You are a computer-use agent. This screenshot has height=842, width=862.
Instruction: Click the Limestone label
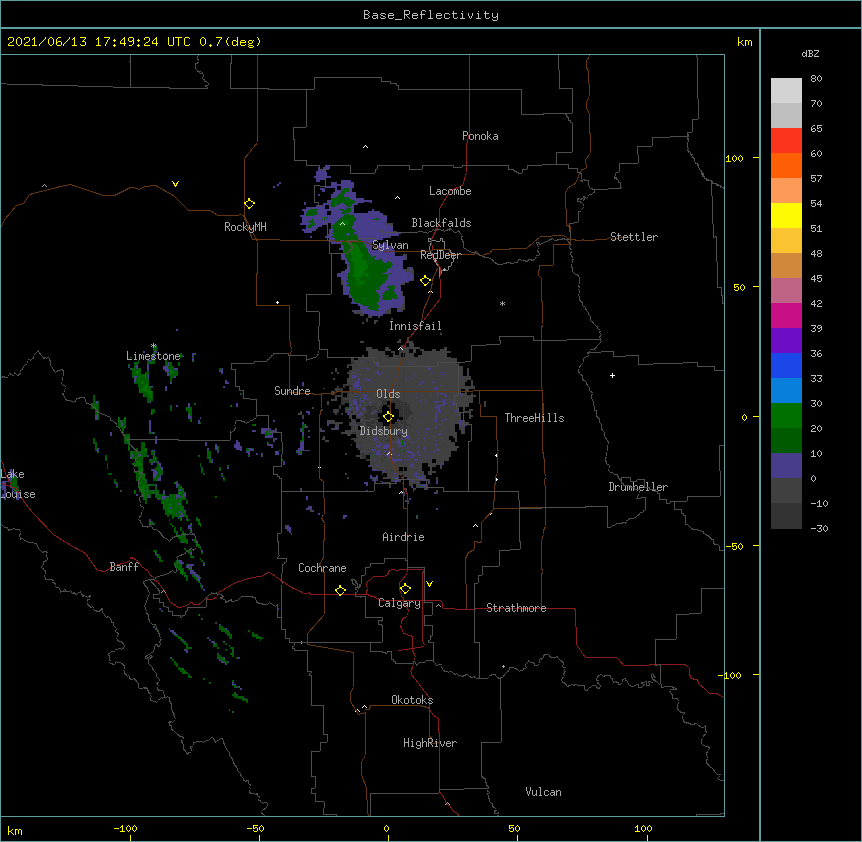153,356
